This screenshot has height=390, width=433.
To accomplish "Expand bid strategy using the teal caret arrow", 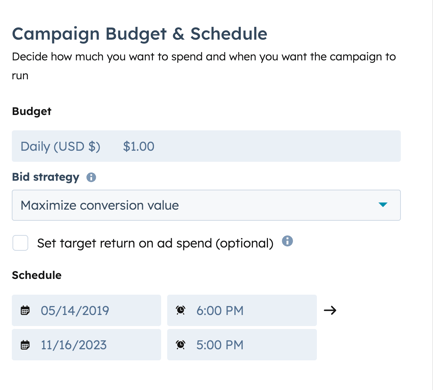I will point(383,205).
